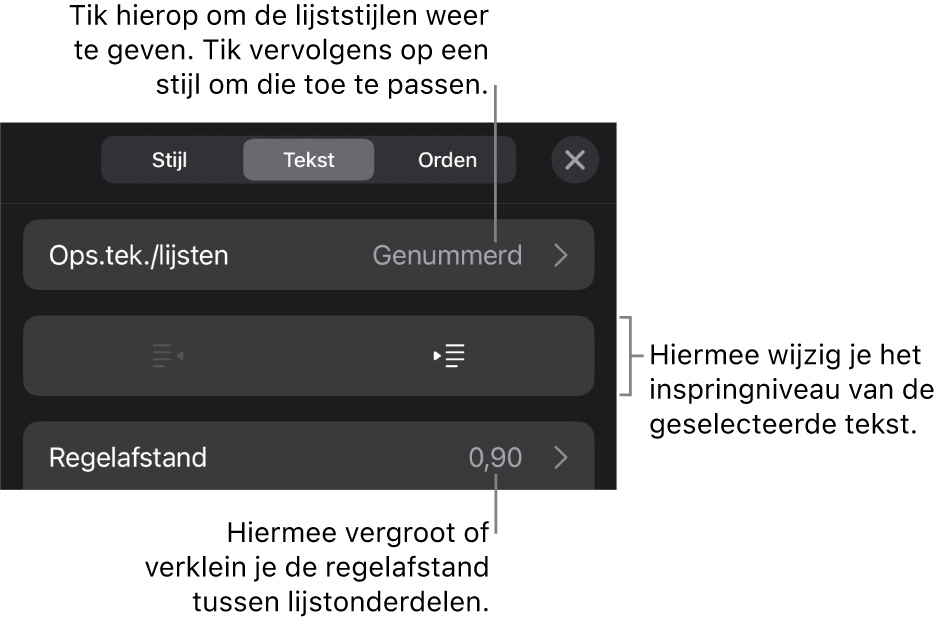Screen dimensions: 944x628
Task: Open the Ops.tek./lijsten options row
Action: point(308,255)
